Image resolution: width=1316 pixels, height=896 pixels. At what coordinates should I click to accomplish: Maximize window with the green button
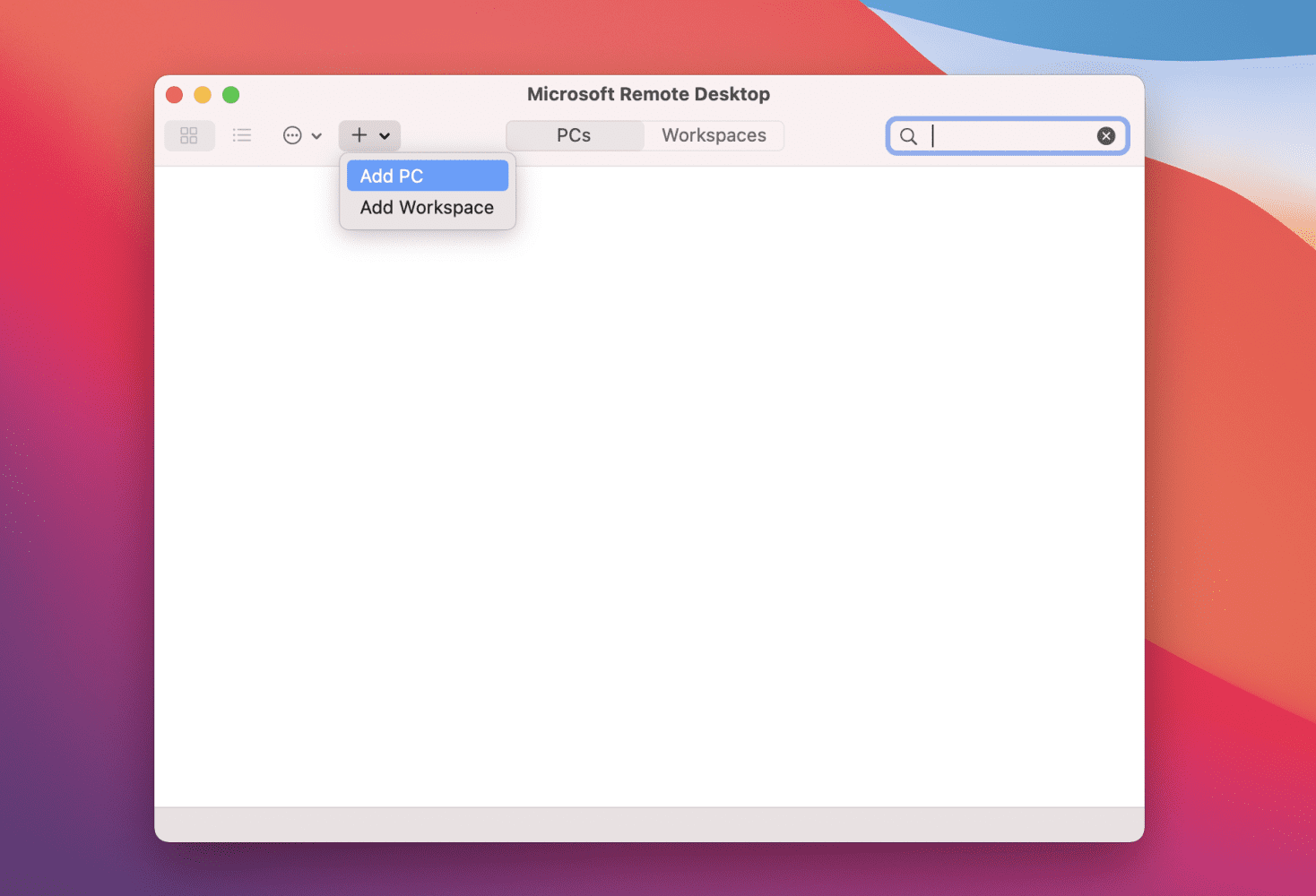[231, 95]
